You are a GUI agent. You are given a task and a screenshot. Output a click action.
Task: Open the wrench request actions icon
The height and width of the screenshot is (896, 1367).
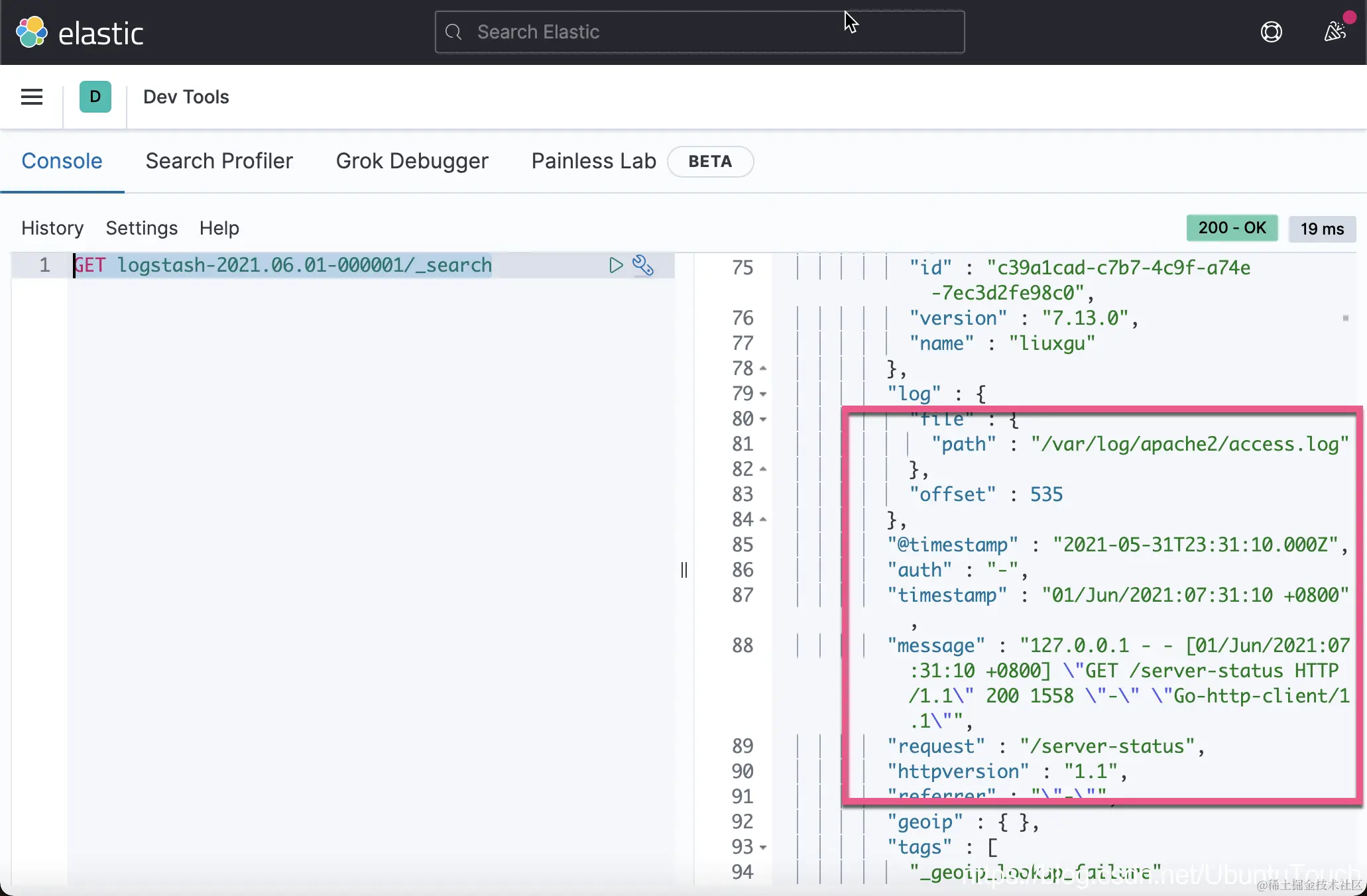tap(643, 265)
